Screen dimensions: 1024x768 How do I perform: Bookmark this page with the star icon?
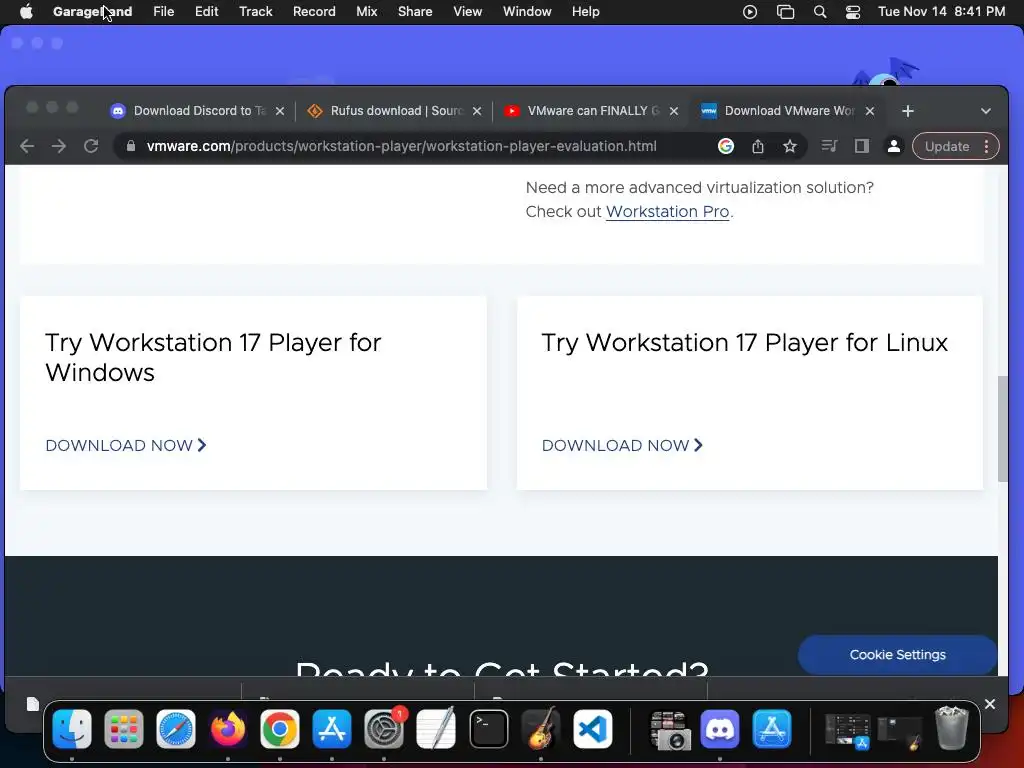790,146
